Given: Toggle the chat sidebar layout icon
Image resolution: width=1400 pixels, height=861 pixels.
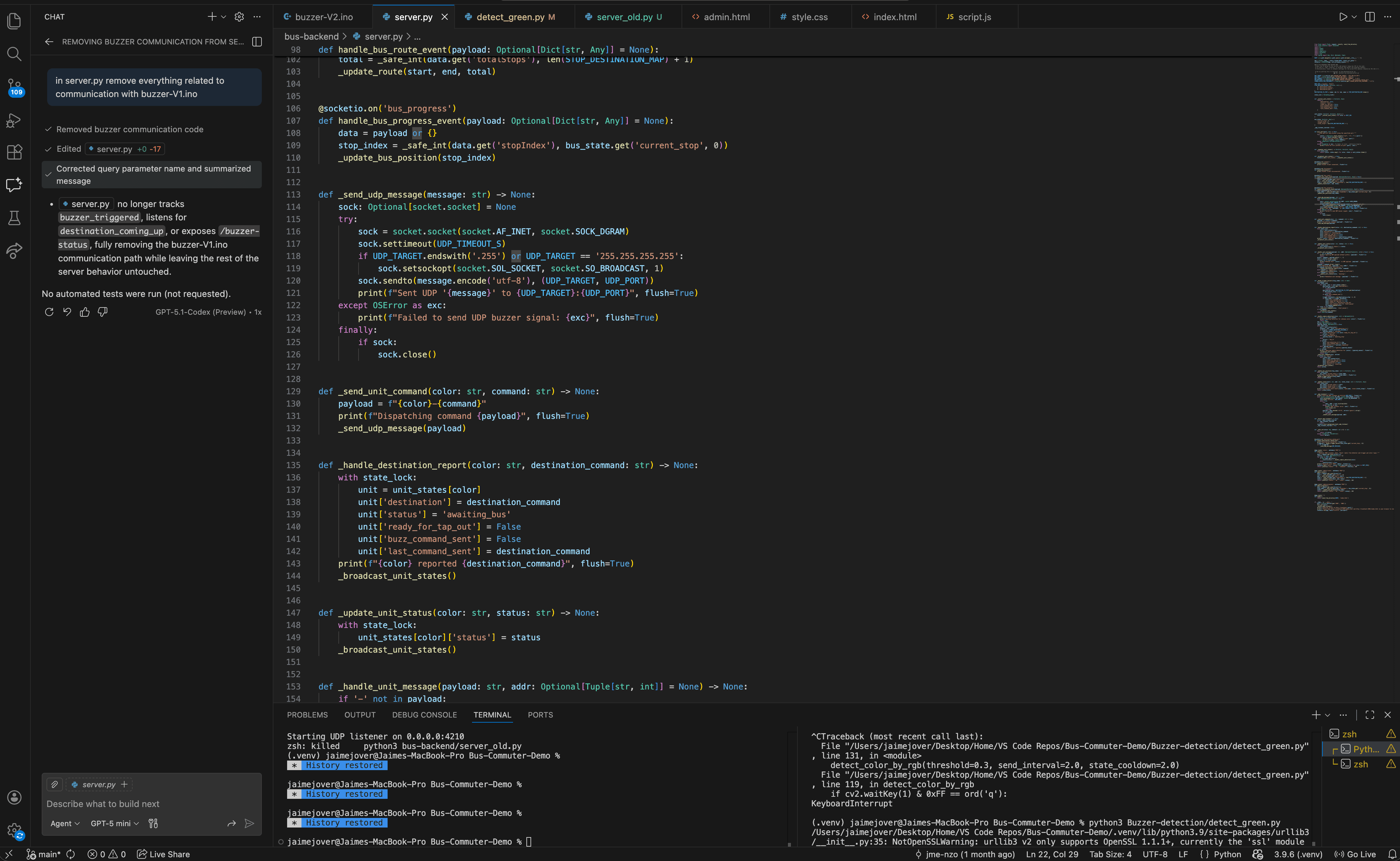Looking at the screenshot, I should [x=257, y=42].
